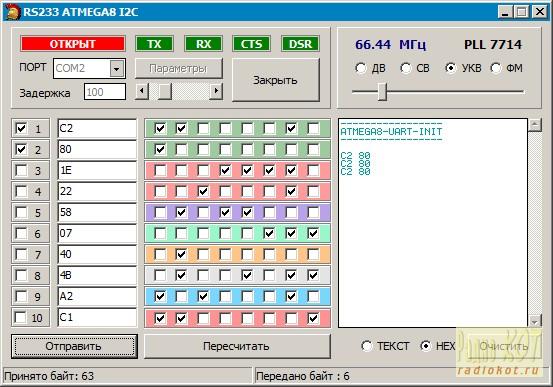553x387 pixels.
Task: Click the byte field containing 40
Action: [97, 254]
